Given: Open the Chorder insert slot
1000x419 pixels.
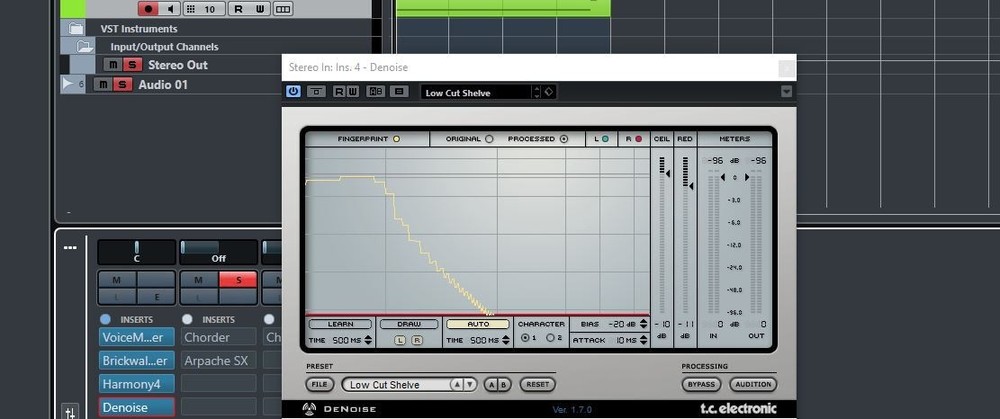Looking at the screenshot, I should (x=219, y=337).
